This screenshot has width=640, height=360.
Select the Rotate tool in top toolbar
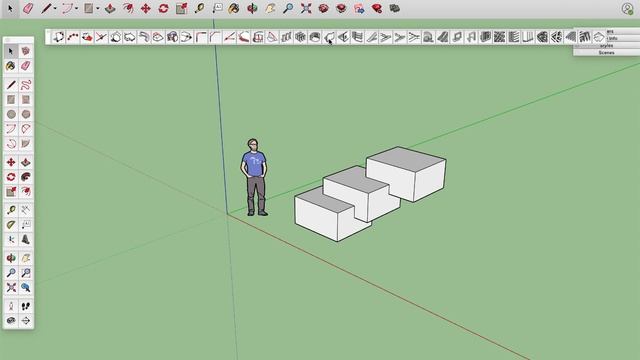point(164,8)
